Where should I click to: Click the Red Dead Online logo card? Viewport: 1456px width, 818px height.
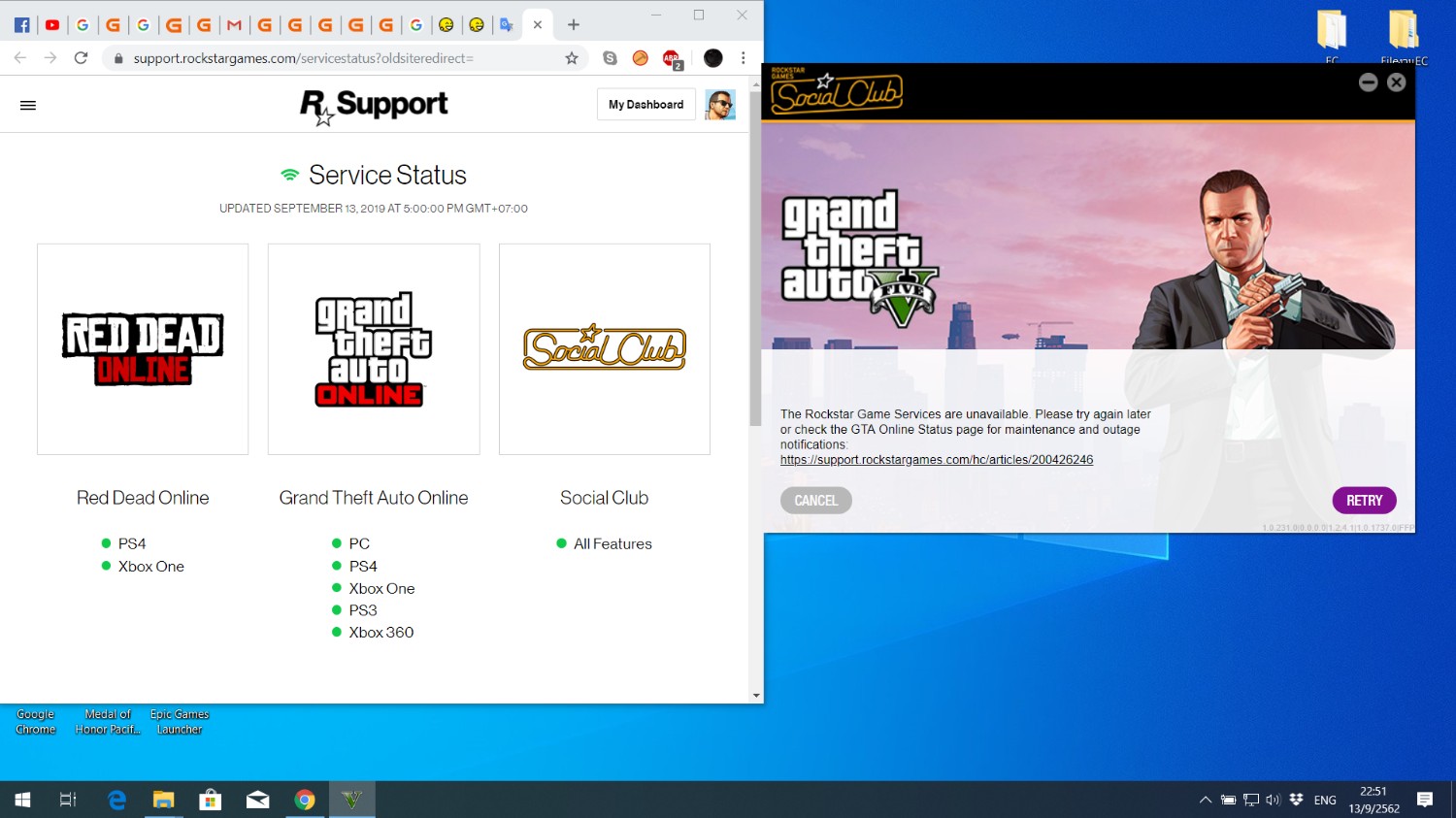143,349
